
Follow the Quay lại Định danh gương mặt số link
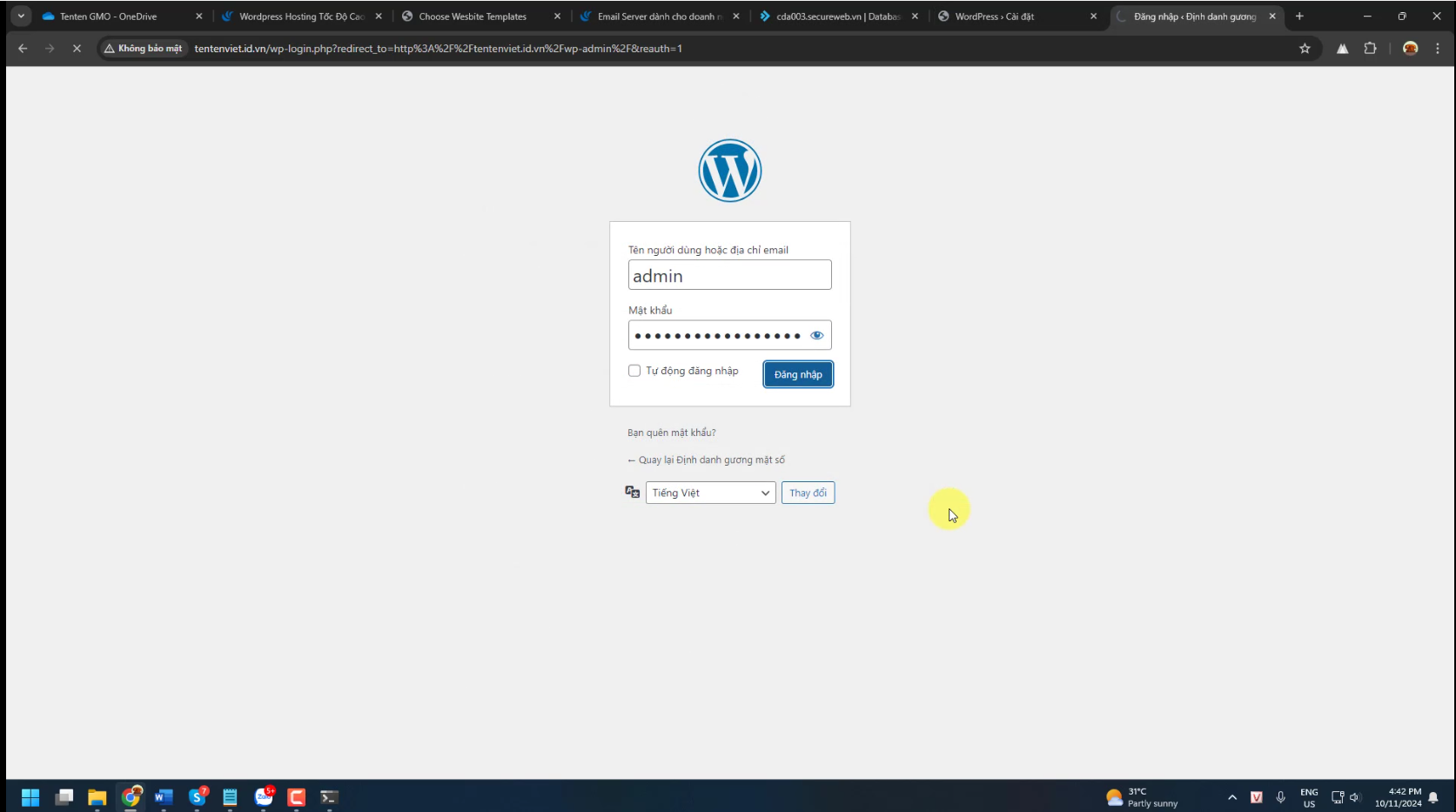[x=706, y=460]
